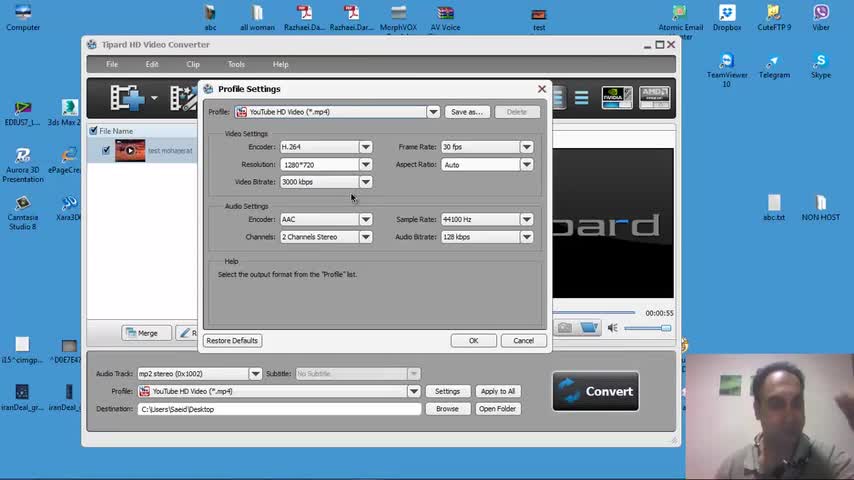Image resolution: width=854 pixels, height=480 pixels.
Task: Open Camtasia Studio 8 desktop icon
Action: pyautogui.click(x=22, y=212)
